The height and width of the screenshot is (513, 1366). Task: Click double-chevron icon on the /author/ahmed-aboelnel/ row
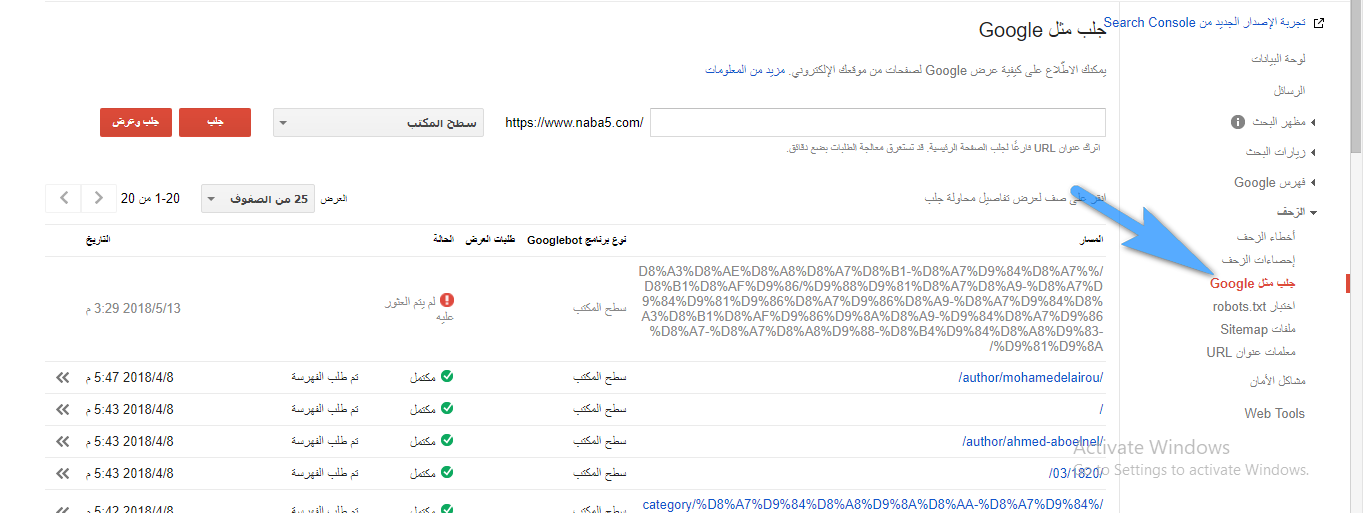coord(63,441)
